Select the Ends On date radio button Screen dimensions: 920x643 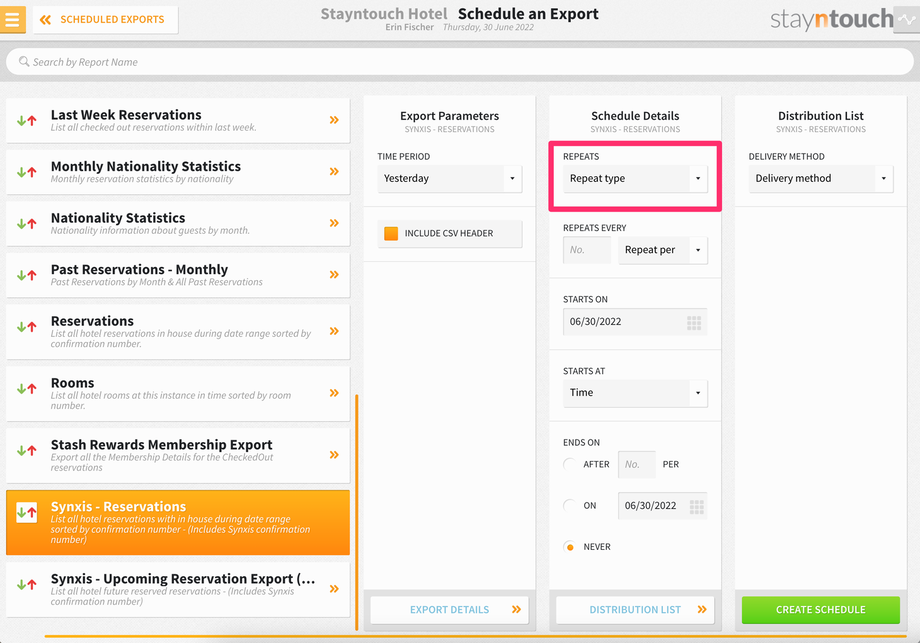click(569, 506)
